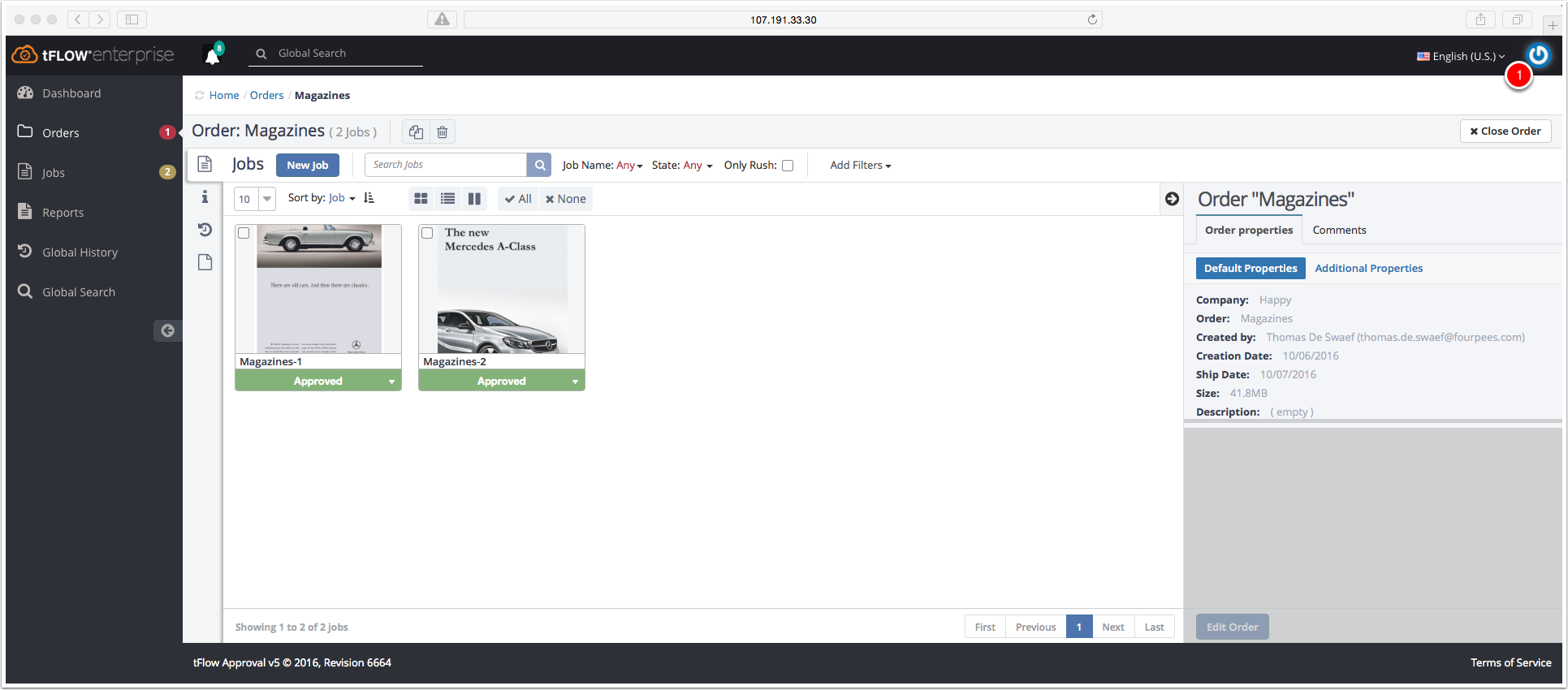
Task: Open the info tab icon
Action: pyautogui.click(x=205, y=196)
